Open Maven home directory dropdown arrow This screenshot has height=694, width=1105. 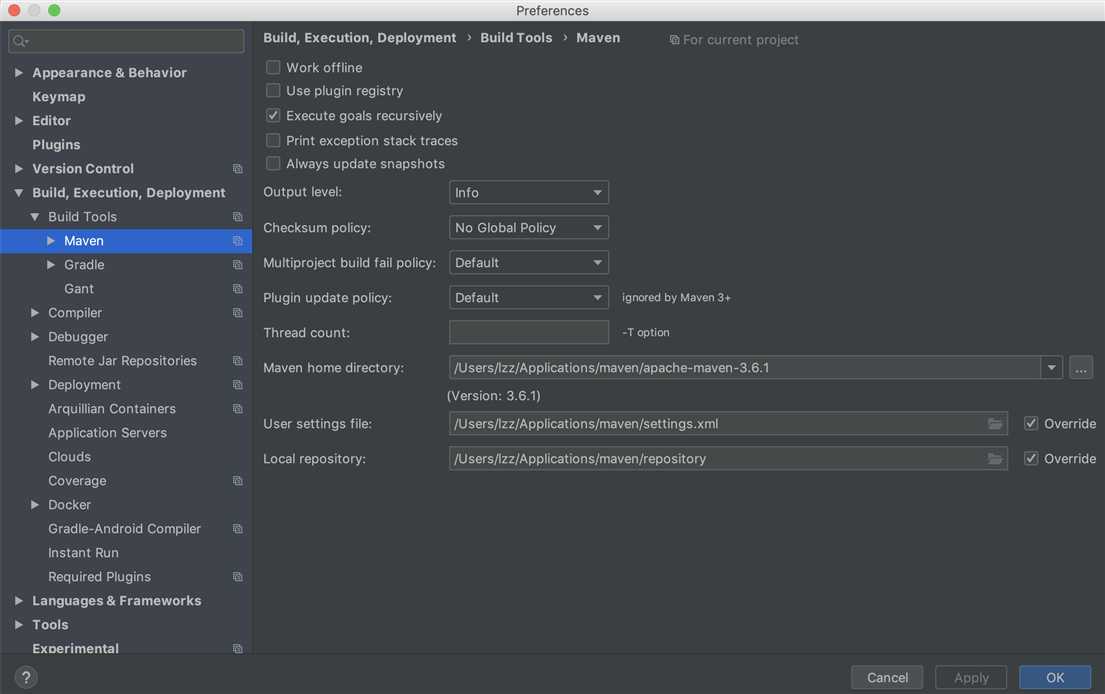tap(1051, 368)
